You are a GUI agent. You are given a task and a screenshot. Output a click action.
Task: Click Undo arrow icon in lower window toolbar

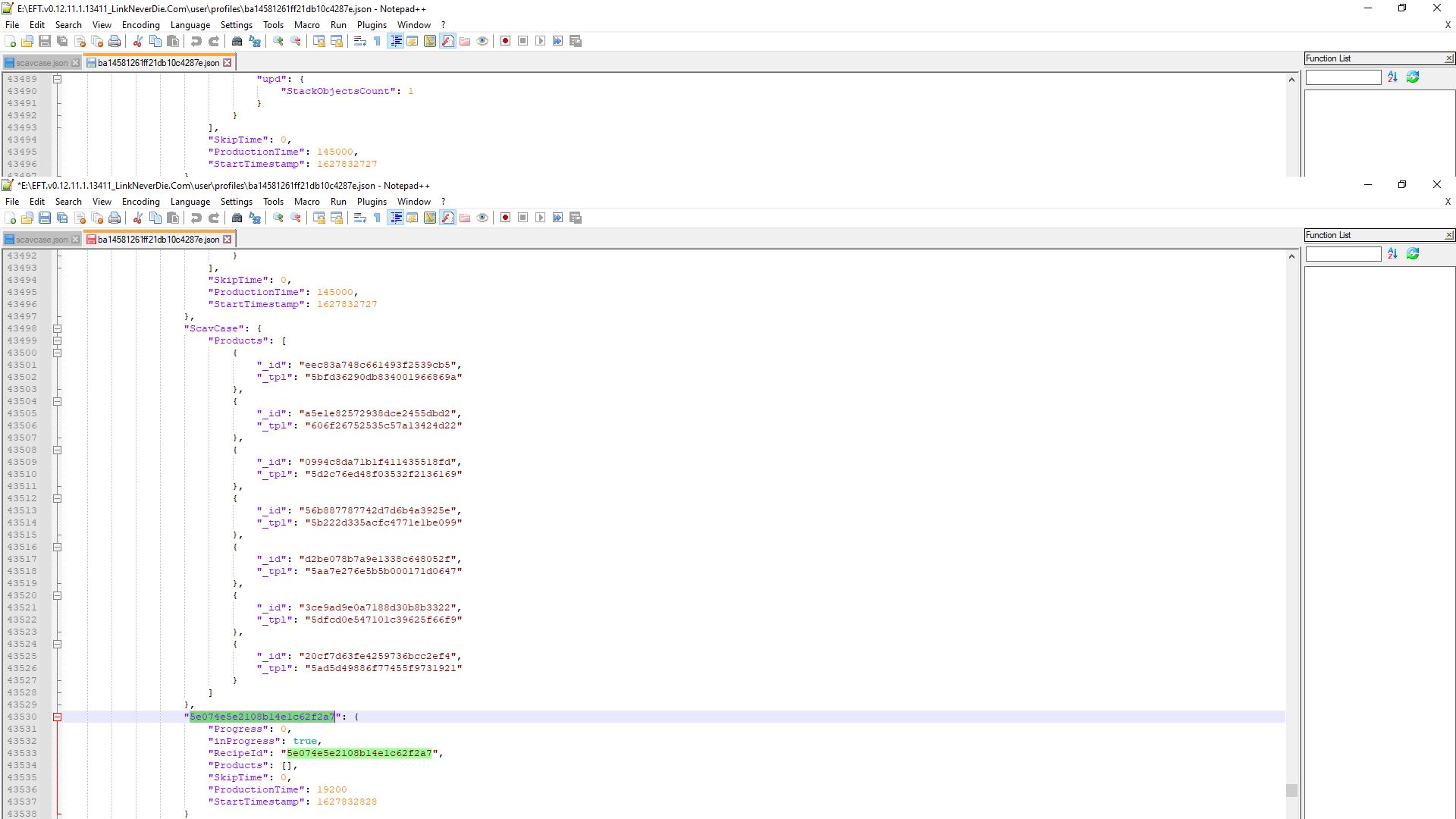coord(196,218)
